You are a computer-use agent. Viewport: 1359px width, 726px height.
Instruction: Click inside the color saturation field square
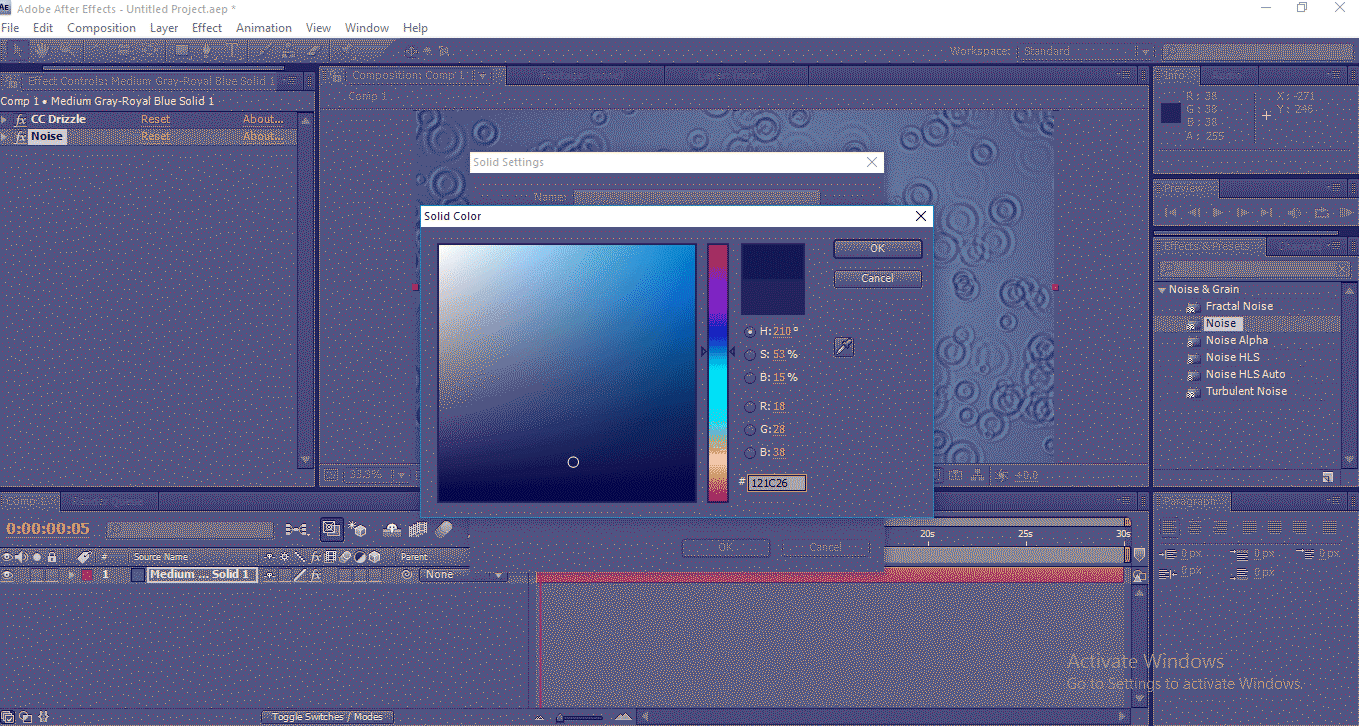(567, 373)
